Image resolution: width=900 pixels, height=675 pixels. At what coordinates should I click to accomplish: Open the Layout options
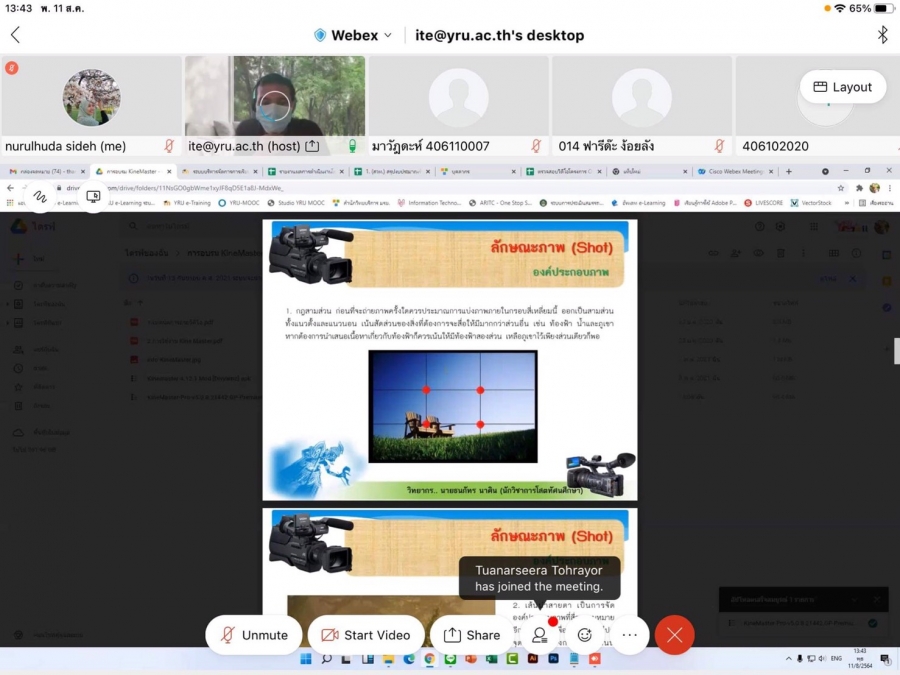(843, 87)
